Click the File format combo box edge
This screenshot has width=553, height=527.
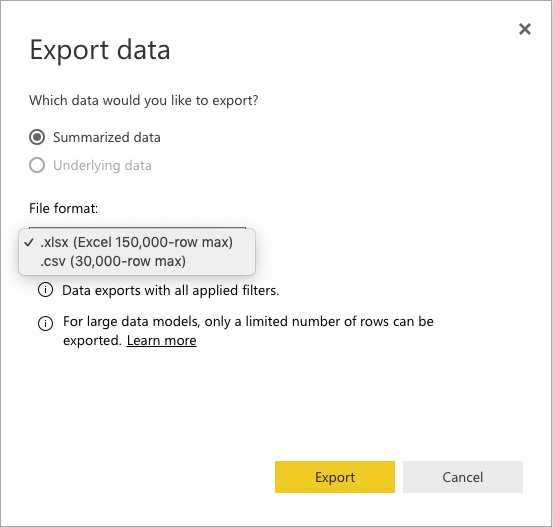click(x=137, y=228)
